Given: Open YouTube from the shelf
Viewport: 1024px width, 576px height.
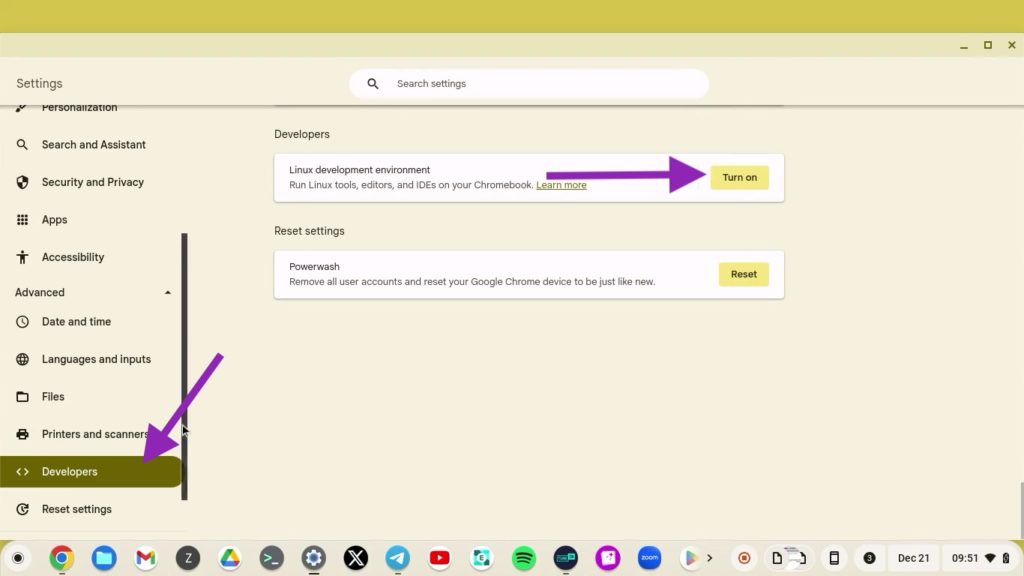Looking at the screenshot, I should (x=440, y=558).
